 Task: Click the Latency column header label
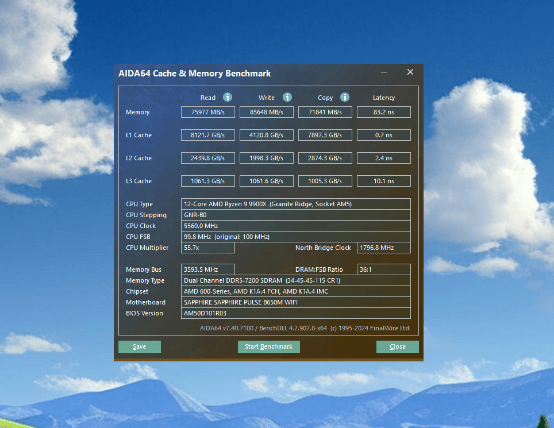tap(384, 98)
